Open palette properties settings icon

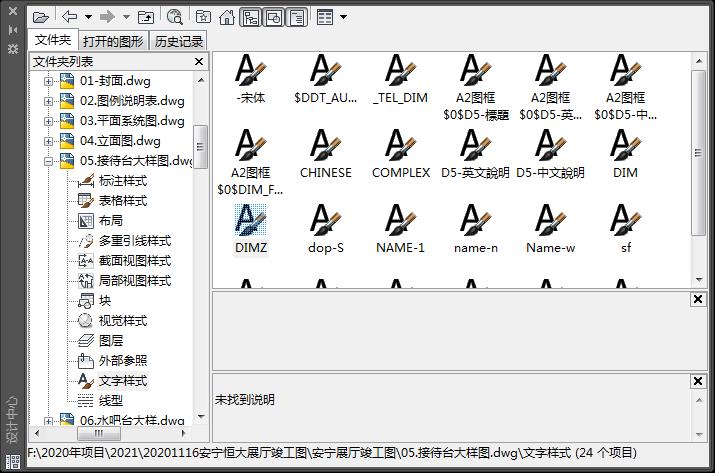tap(13, 49)
